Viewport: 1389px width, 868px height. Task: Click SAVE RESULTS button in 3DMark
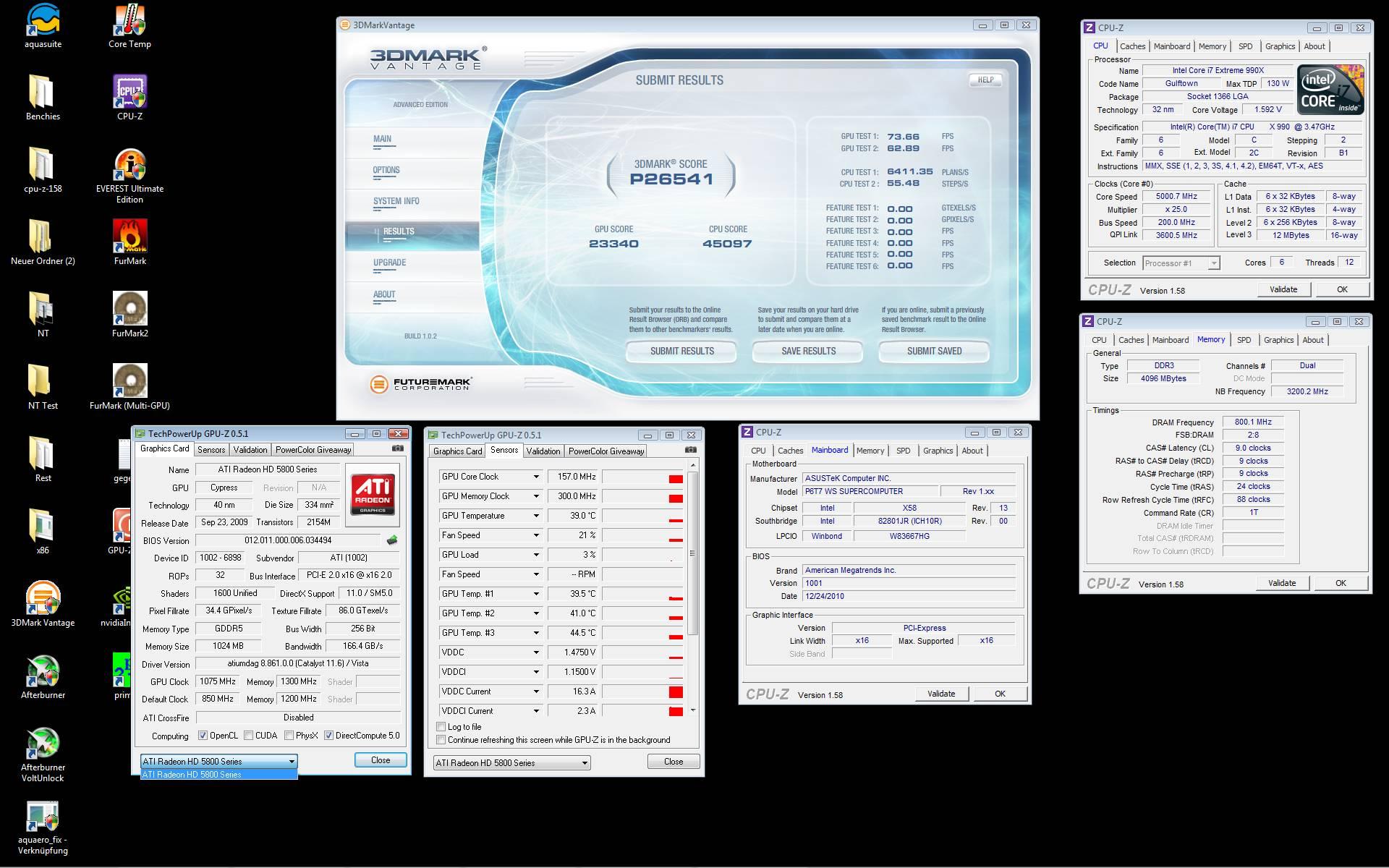coord(808,351)
